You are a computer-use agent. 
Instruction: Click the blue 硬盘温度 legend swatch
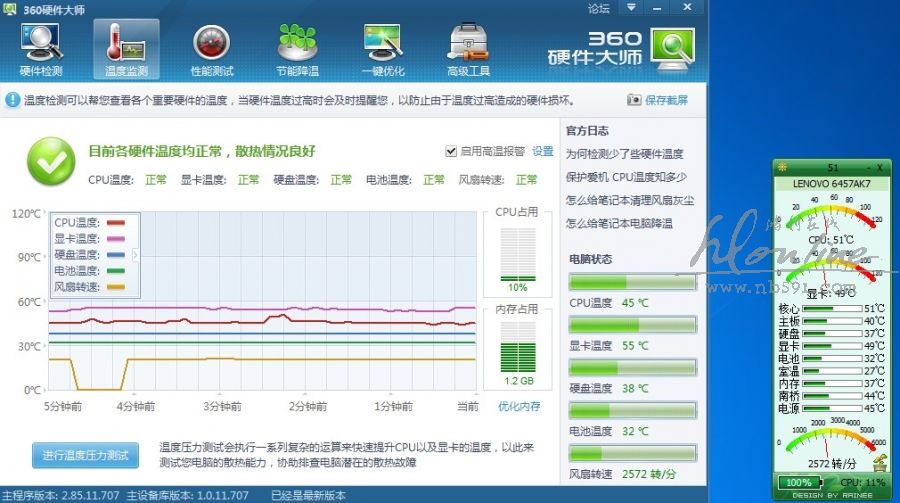(115, 255)
